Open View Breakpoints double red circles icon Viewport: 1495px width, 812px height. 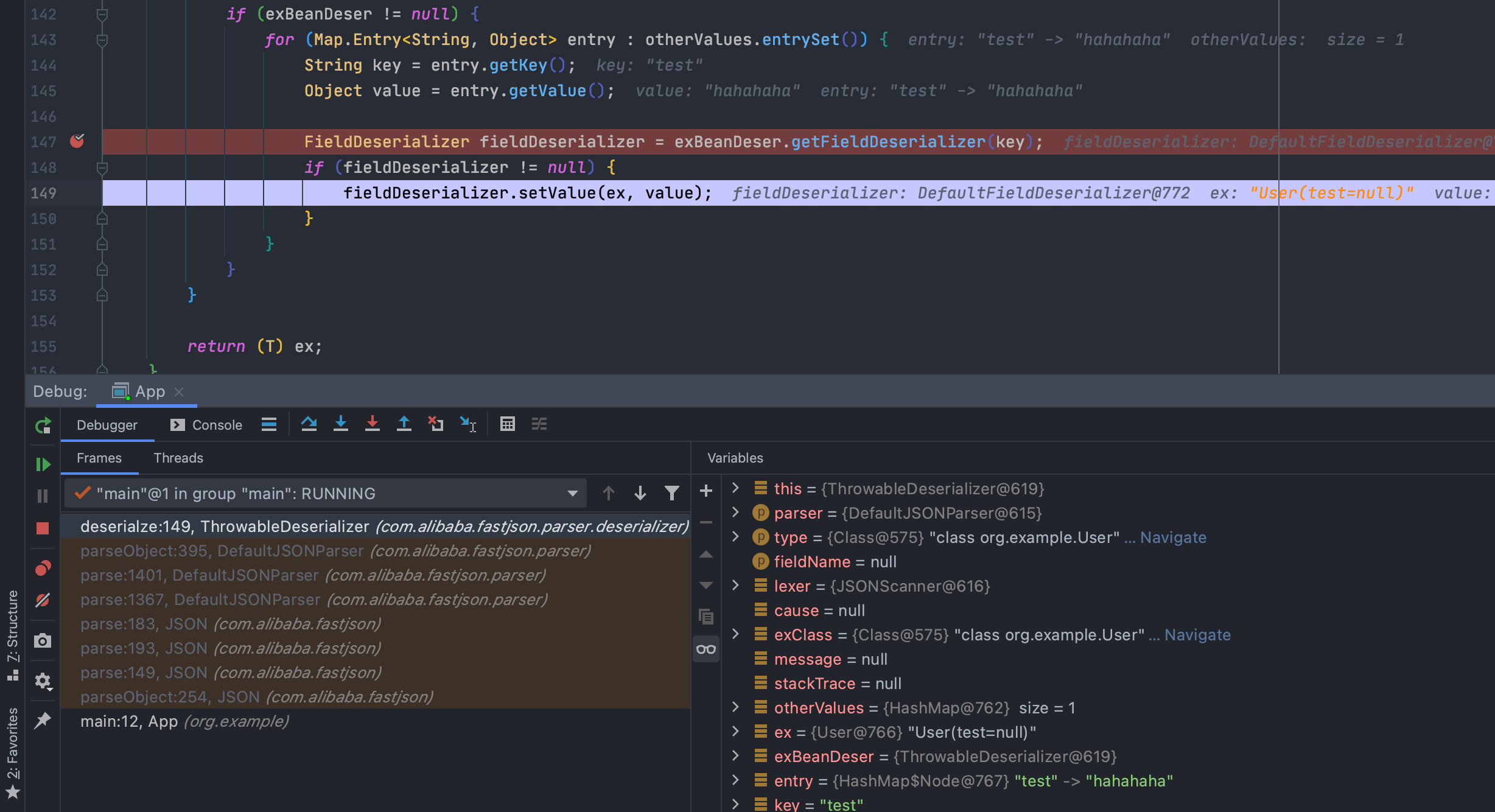[43, 569]
